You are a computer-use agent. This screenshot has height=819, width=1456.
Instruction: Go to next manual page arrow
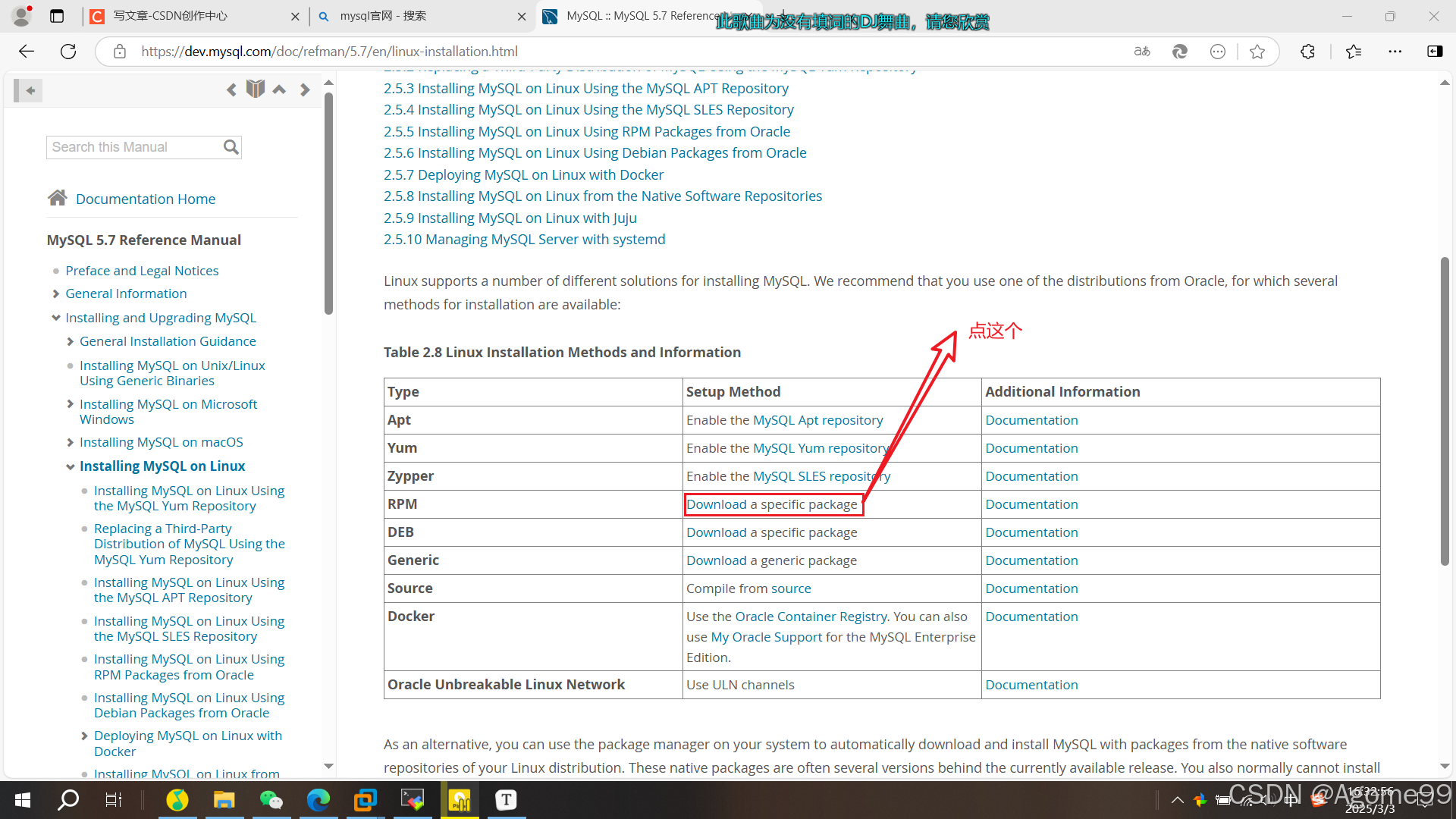pos(305,90)
